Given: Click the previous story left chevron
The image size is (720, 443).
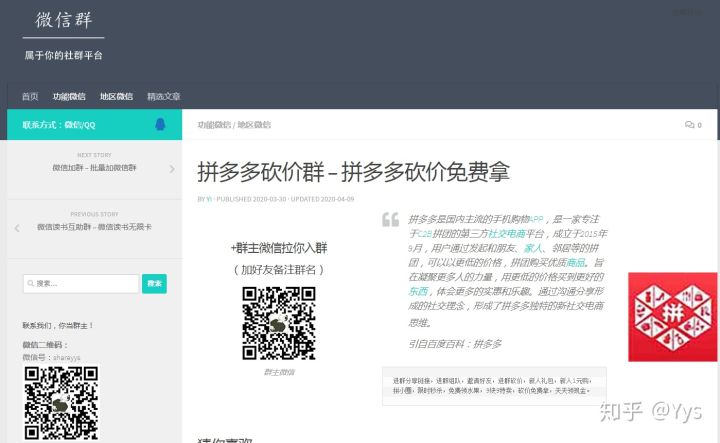Looking at the screenshot, I should 17,228.
